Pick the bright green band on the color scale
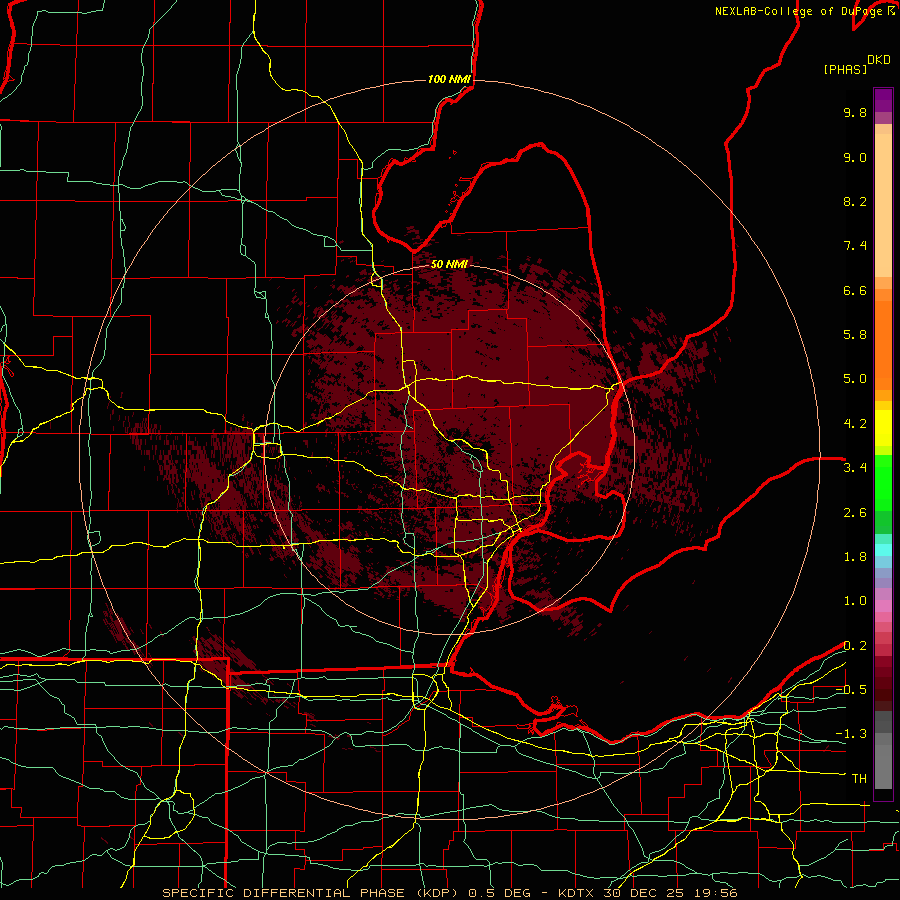 point(883,482)
